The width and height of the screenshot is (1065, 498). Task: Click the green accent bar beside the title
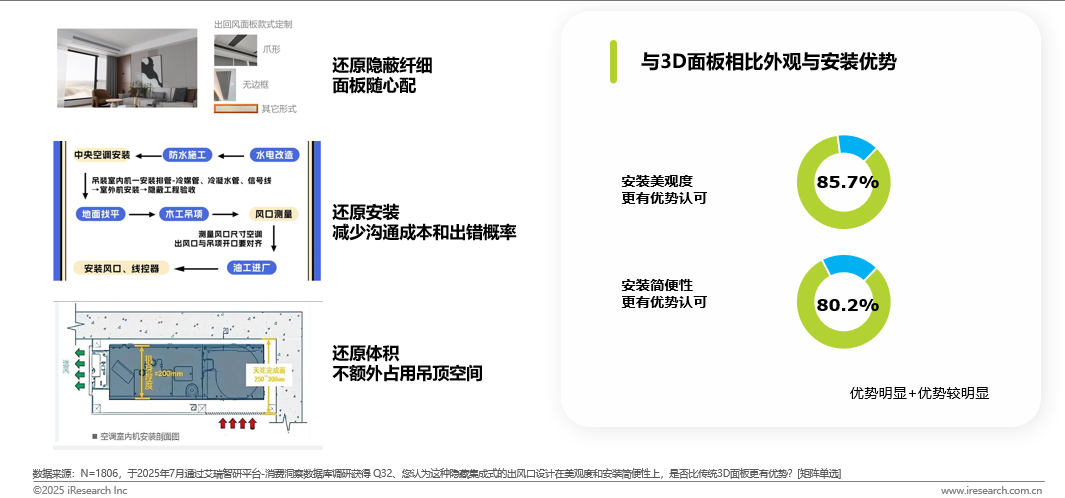point(613,62)
